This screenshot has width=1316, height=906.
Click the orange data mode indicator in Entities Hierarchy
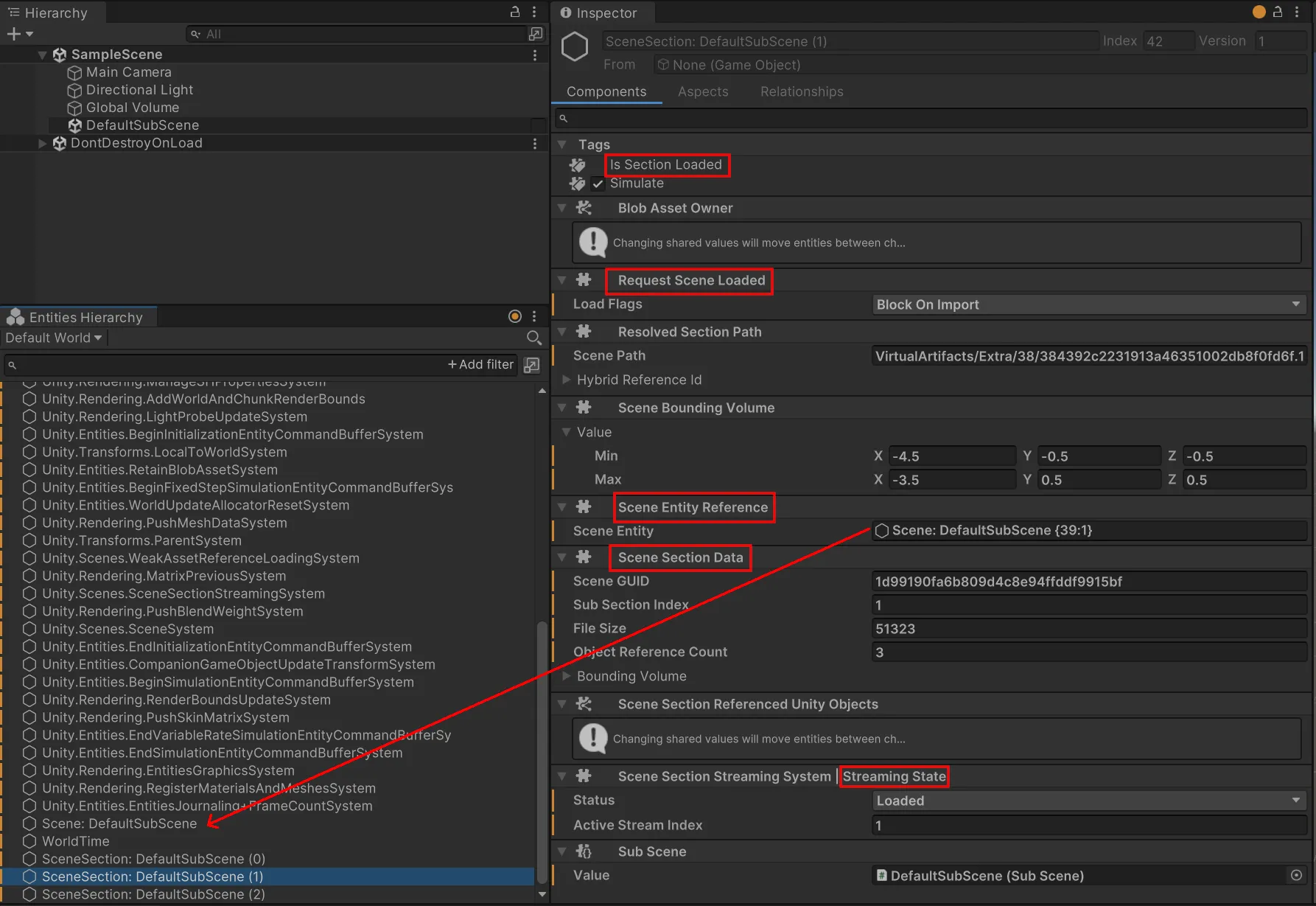coord(515,316)
